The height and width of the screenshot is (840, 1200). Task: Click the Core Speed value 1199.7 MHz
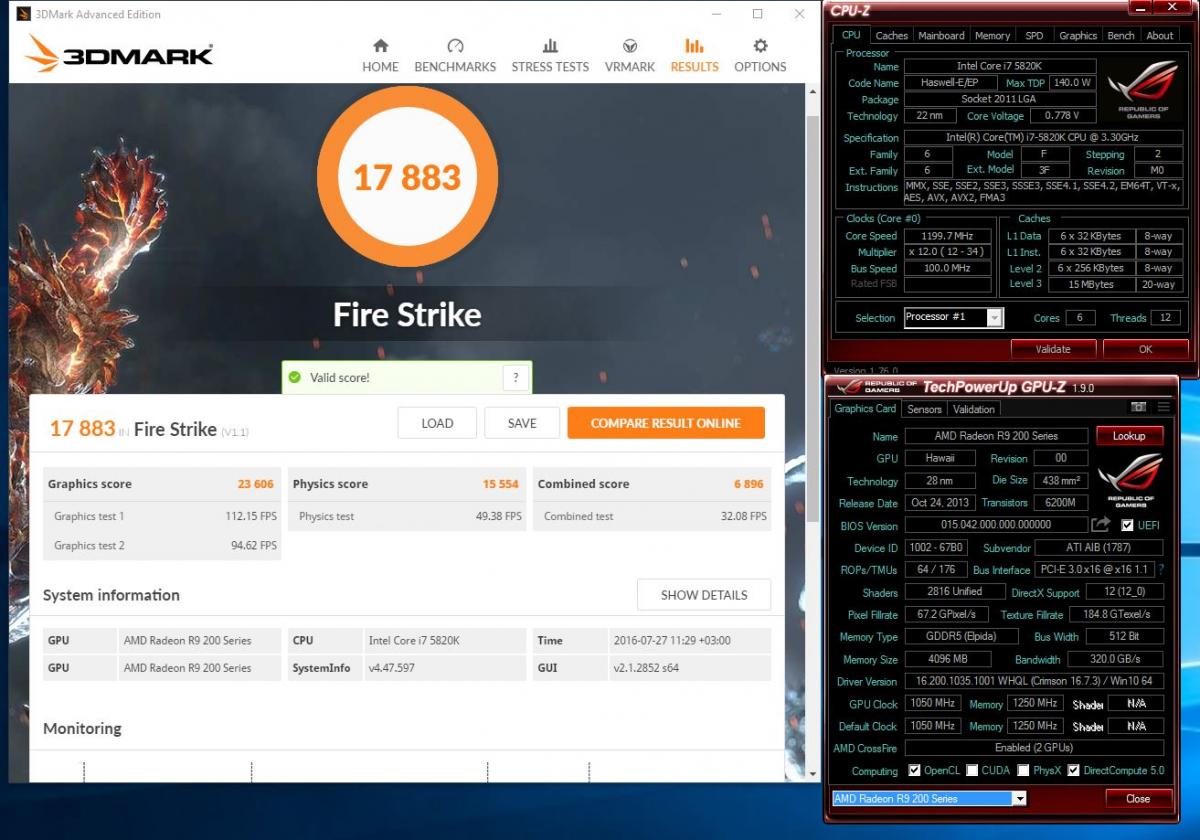tap(947, 236)
